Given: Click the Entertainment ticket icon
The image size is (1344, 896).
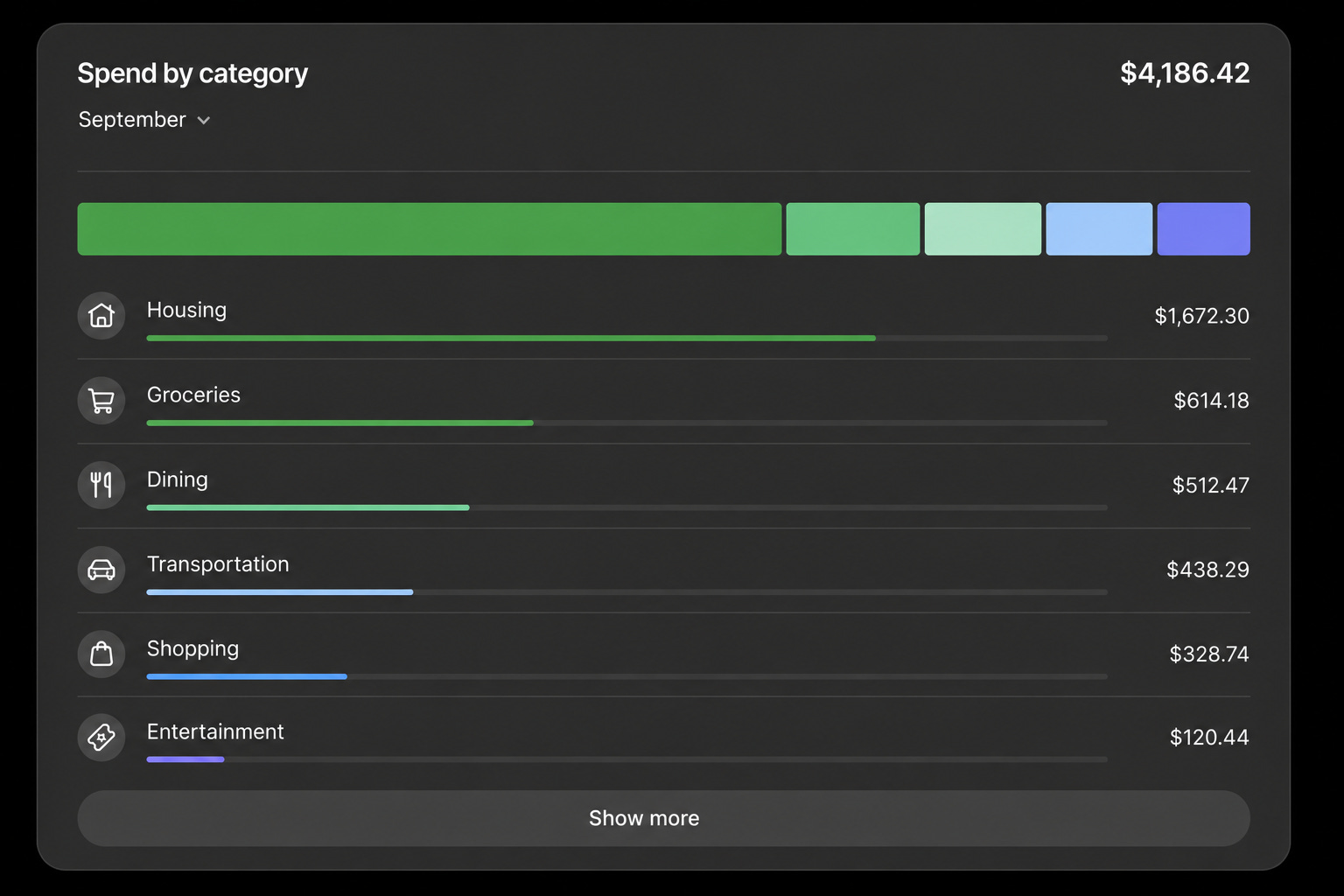Looking at the screenshot, I should coord(101,738).
